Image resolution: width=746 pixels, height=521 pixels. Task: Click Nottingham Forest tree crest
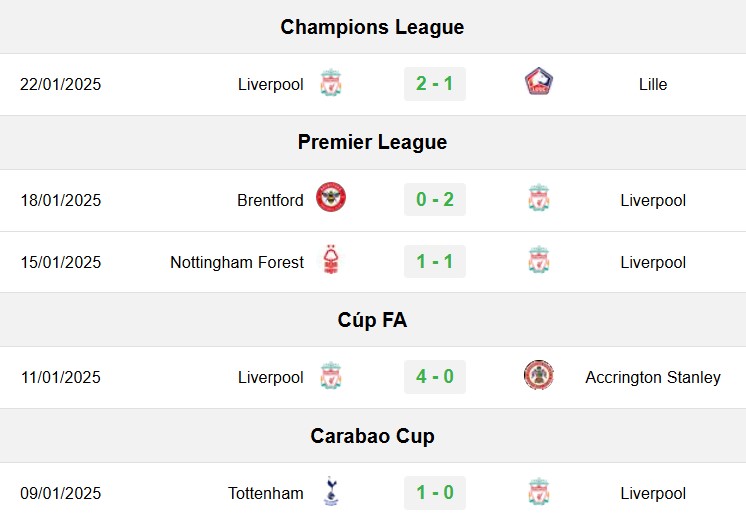click(x=331, y=259)
